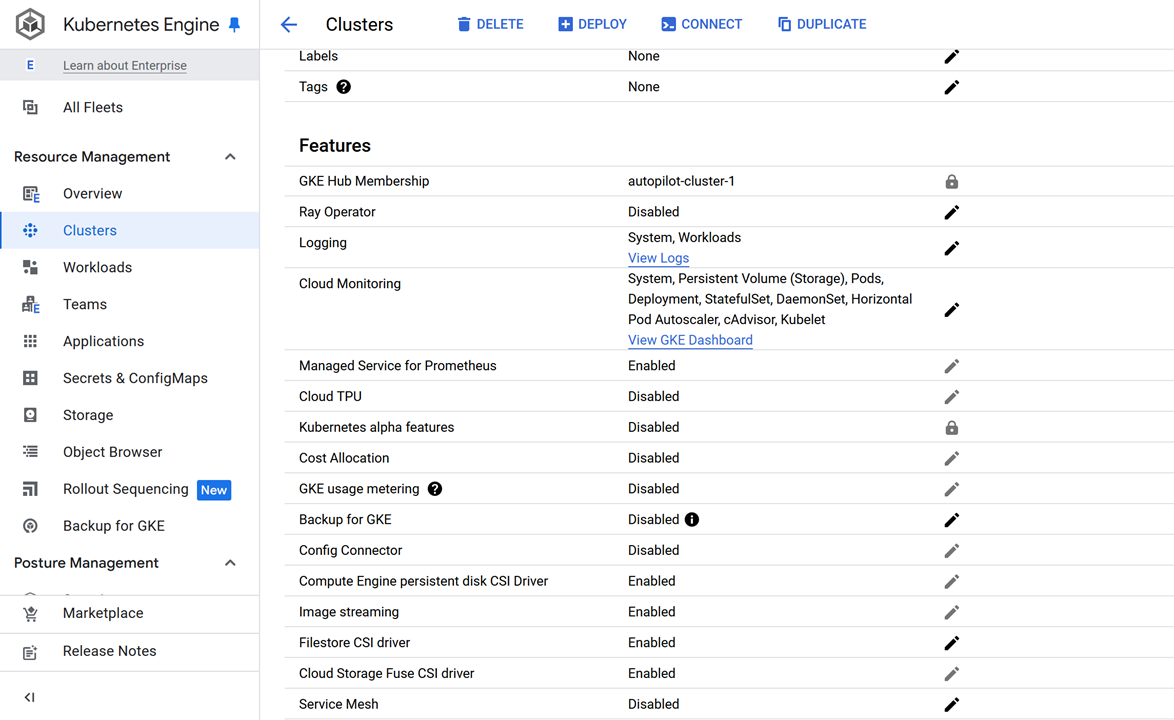The image size is (1174, 720).
Task: Connect to the cluster
Action: tap(702, 25)
